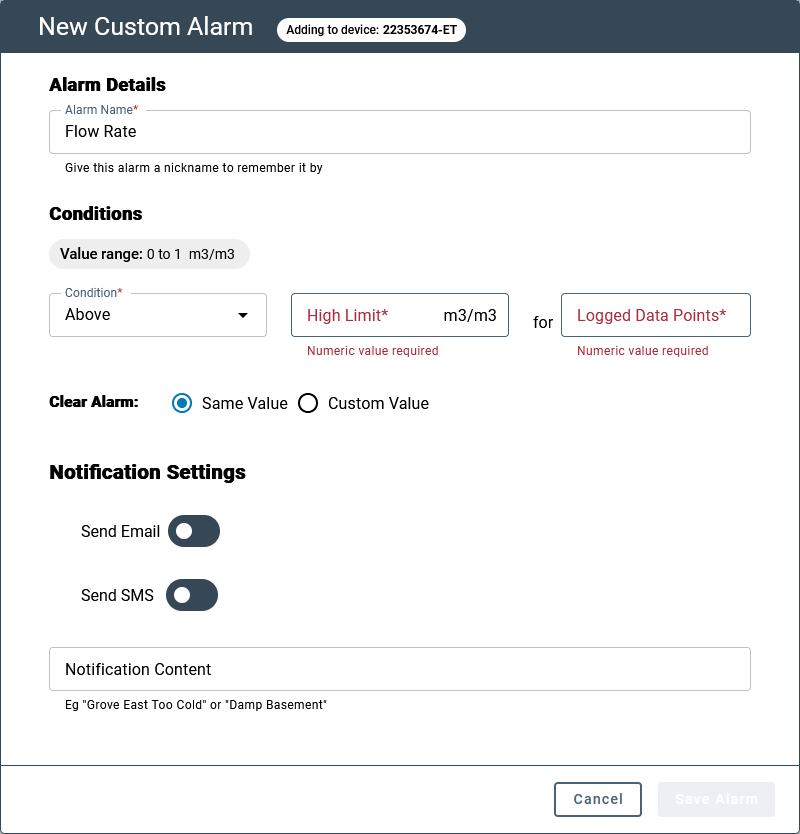Click the Notification Settings heading

click(147, 472)
